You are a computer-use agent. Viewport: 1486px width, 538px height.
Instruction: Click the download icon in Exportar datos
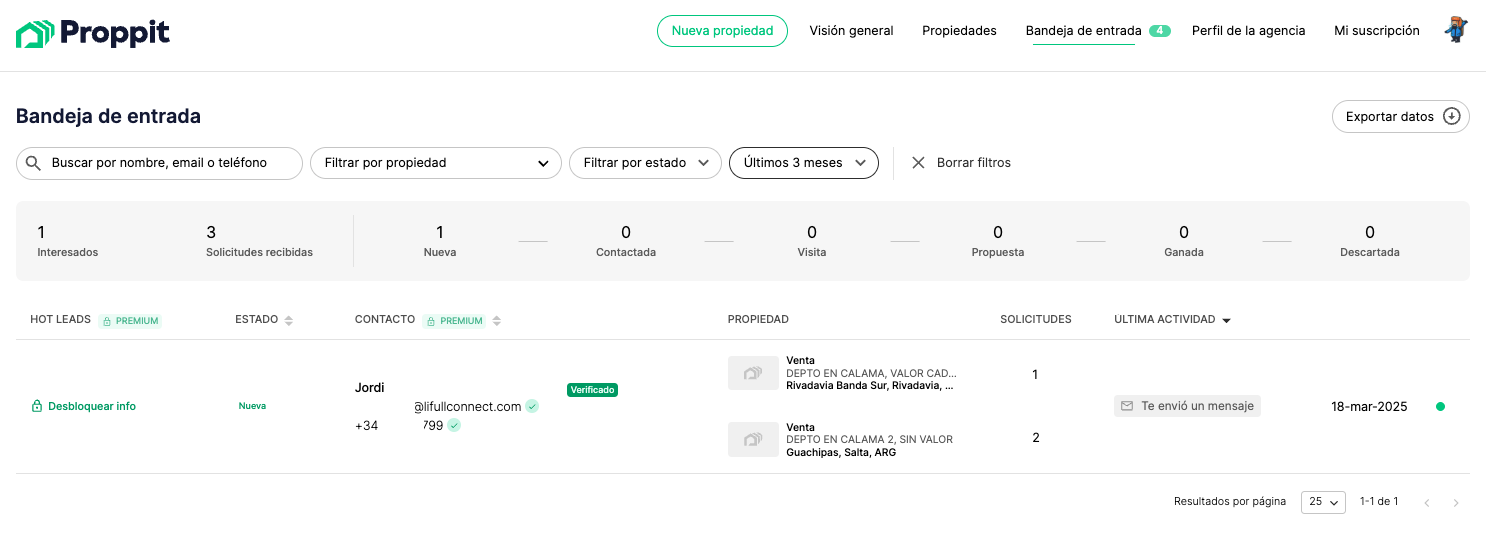tap(1452, 117)
